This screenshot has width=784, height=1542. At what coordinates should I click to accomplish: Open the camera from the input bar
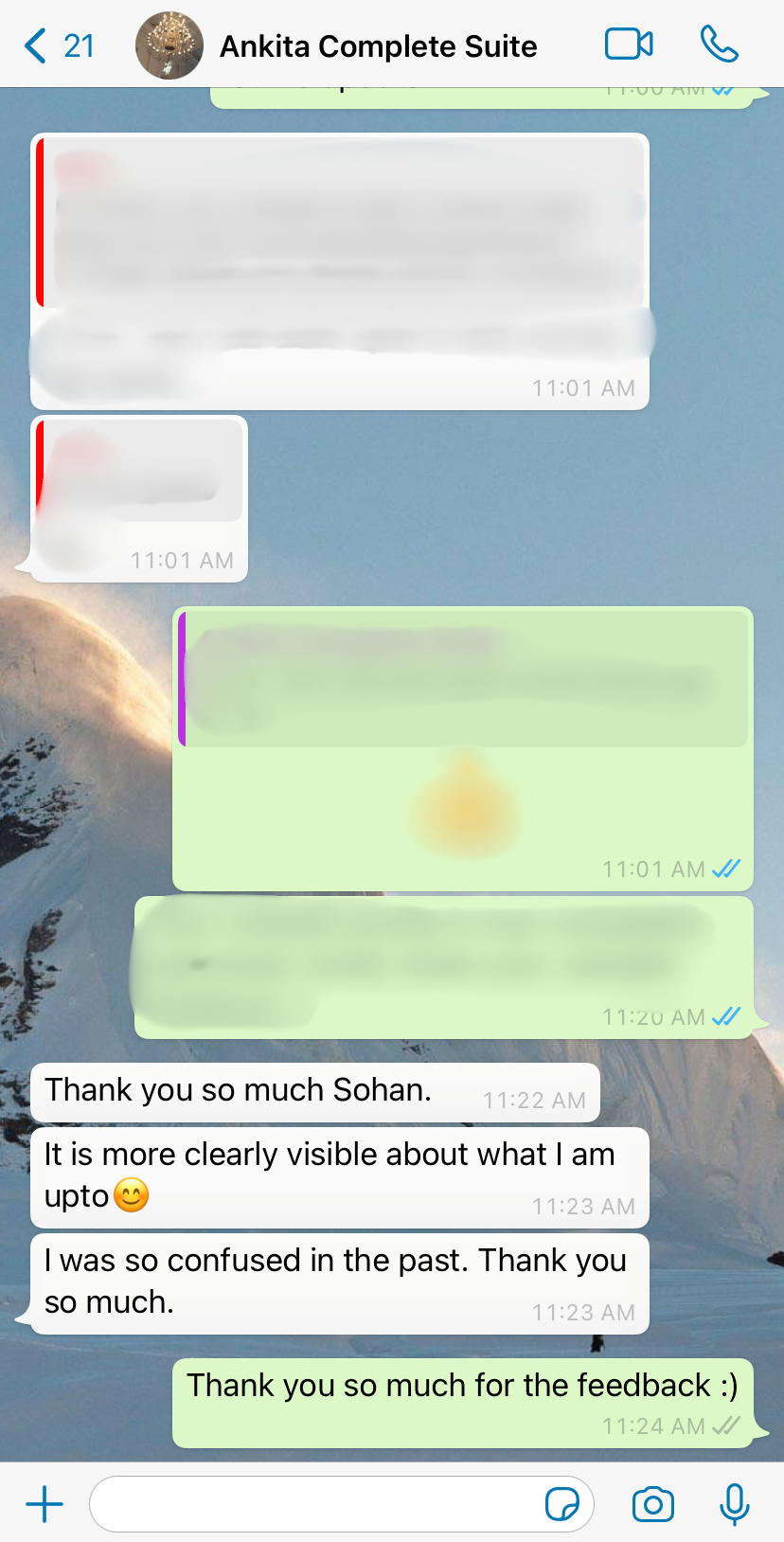pos(652,1504)
